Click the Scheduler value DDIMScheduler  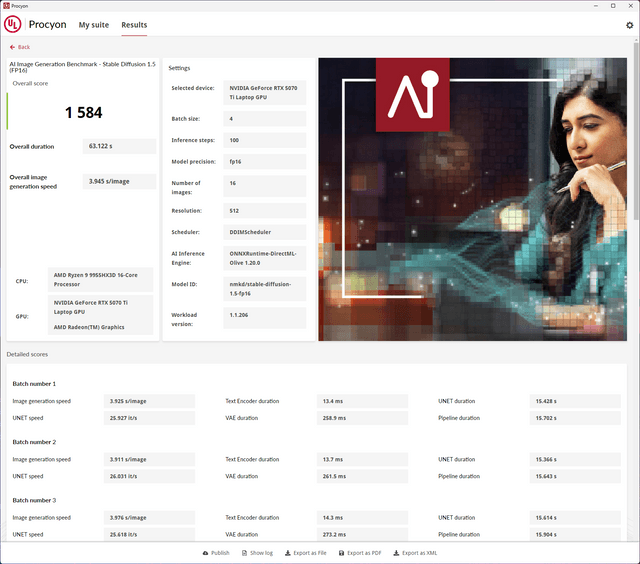[x=264, y=232]
